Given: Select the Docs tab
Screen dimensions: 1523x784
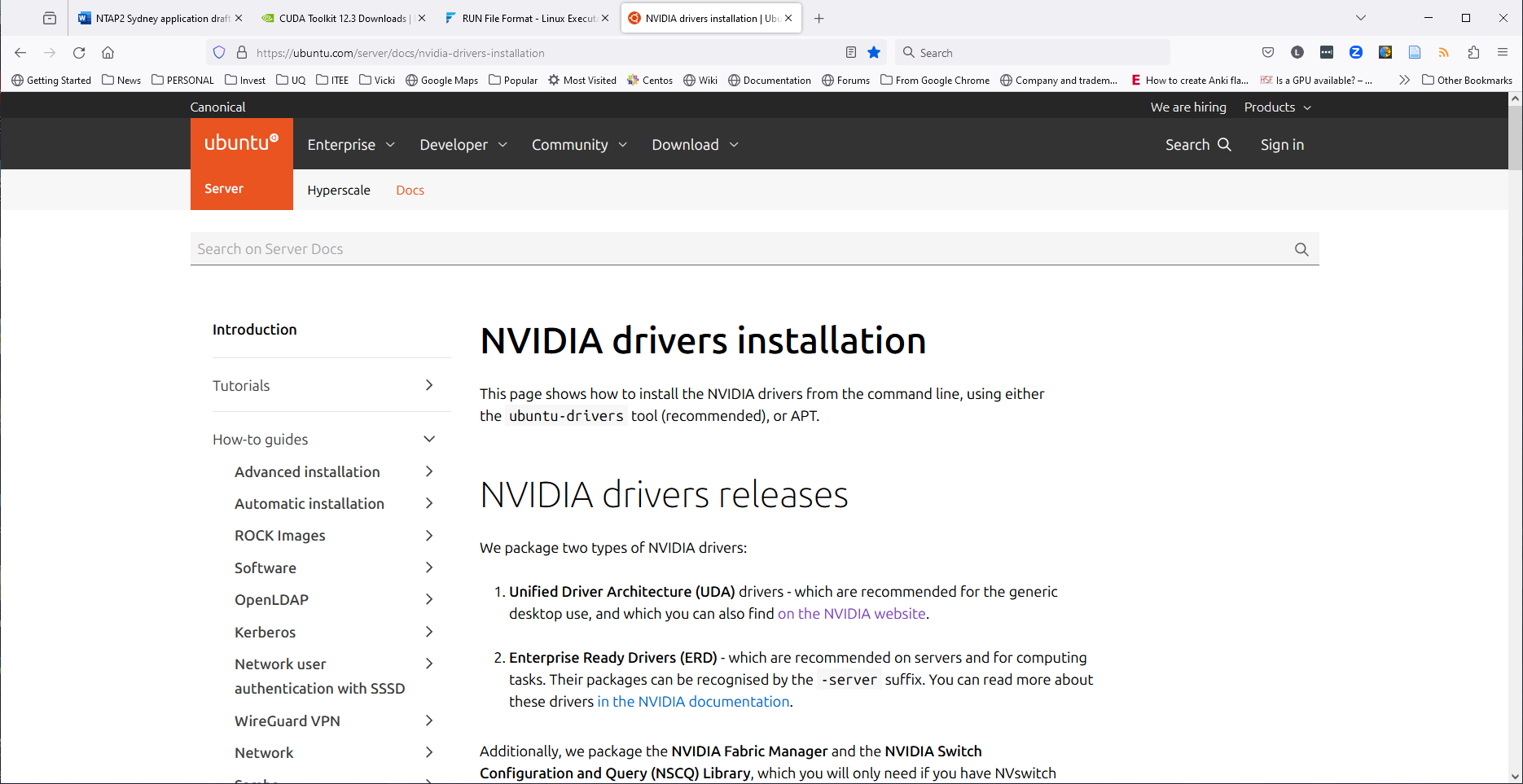Looking at the screenshot, I should coord(410,190).
